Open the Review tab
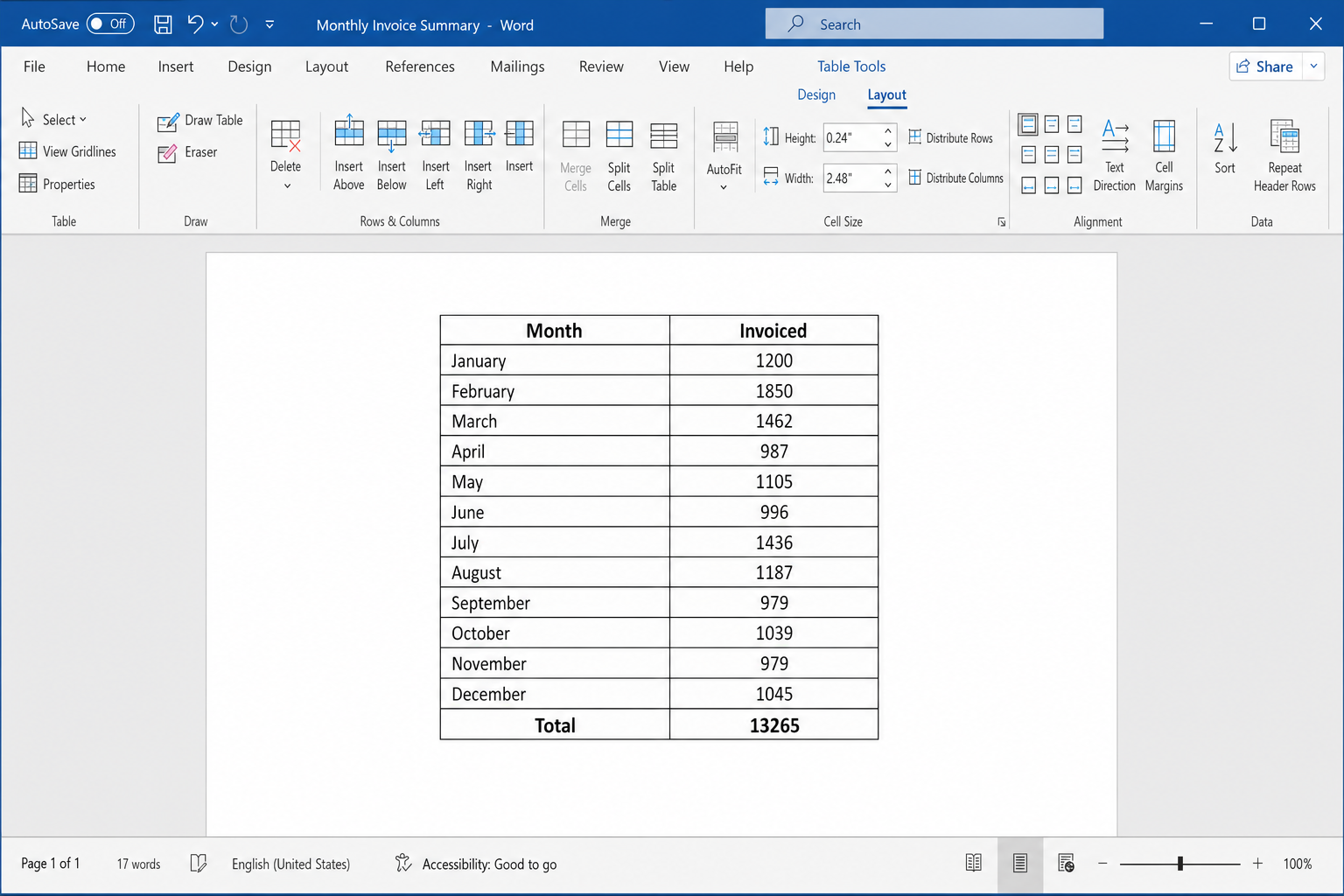 click(601, 66)
